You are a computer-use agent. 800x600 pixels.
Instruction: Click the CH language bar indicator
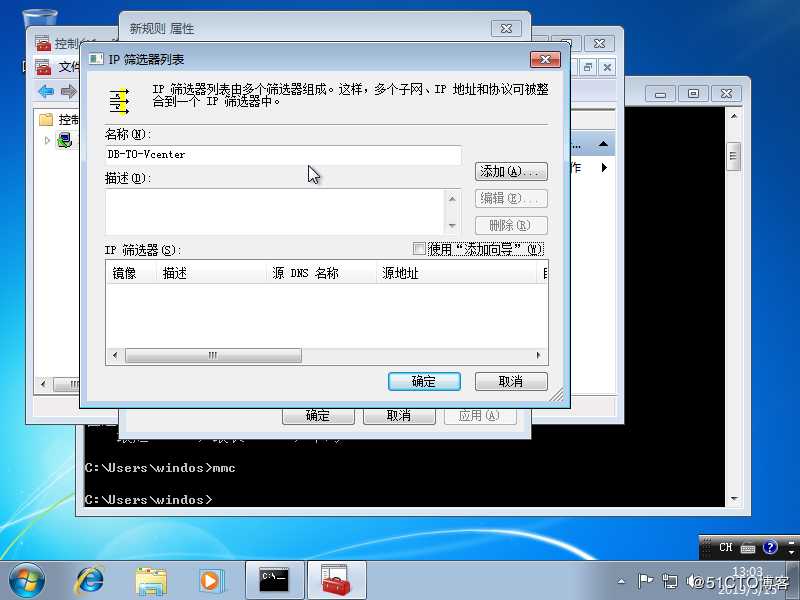(x=726, y=547)
